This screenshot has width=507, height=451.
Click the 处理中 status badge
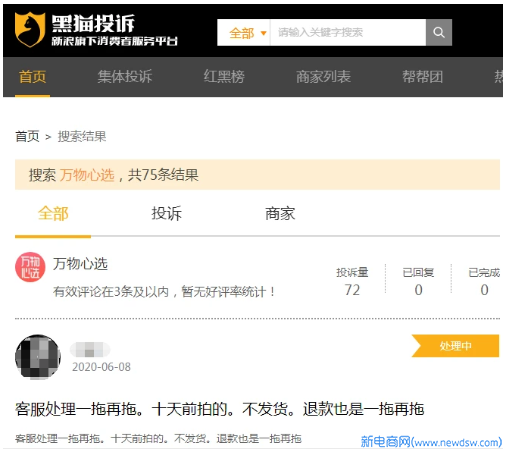point(455,346)
